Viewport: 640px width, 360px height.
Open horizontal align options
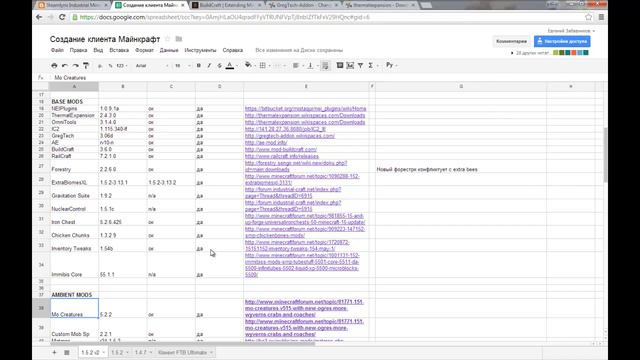(x=296, y=65)
